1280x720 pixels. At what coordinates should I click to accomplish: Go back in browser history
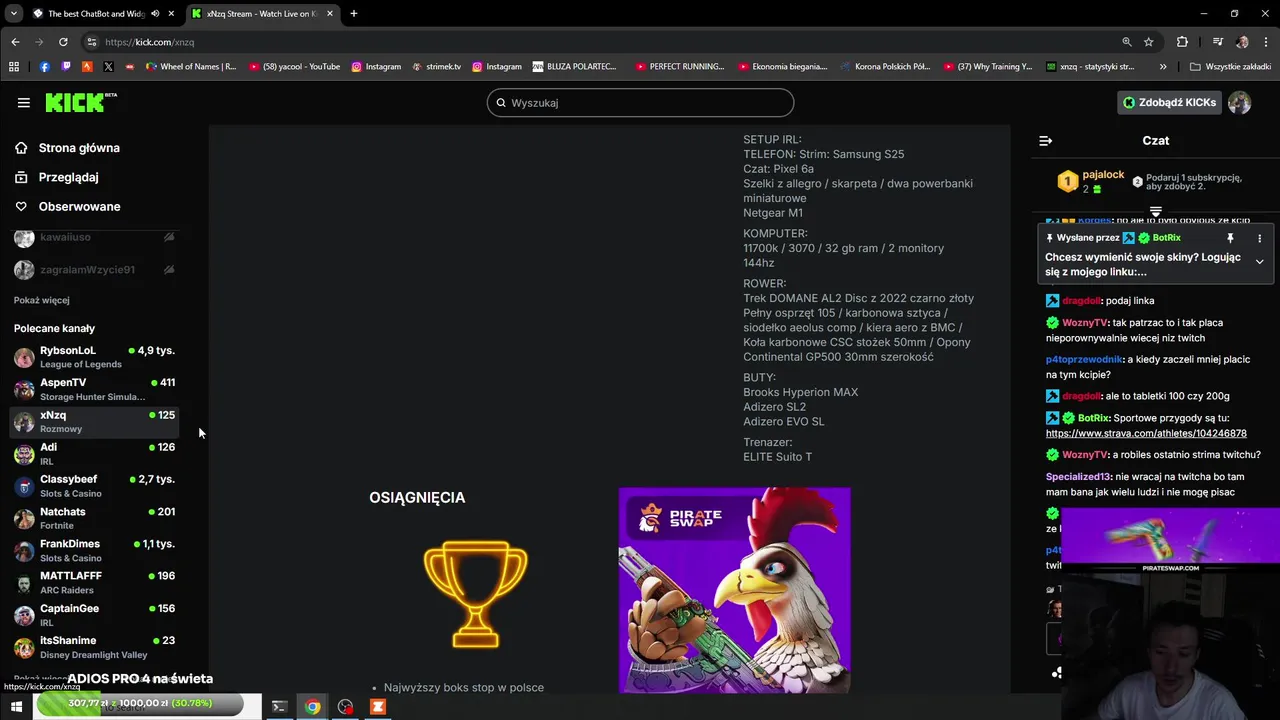point(15,42)
